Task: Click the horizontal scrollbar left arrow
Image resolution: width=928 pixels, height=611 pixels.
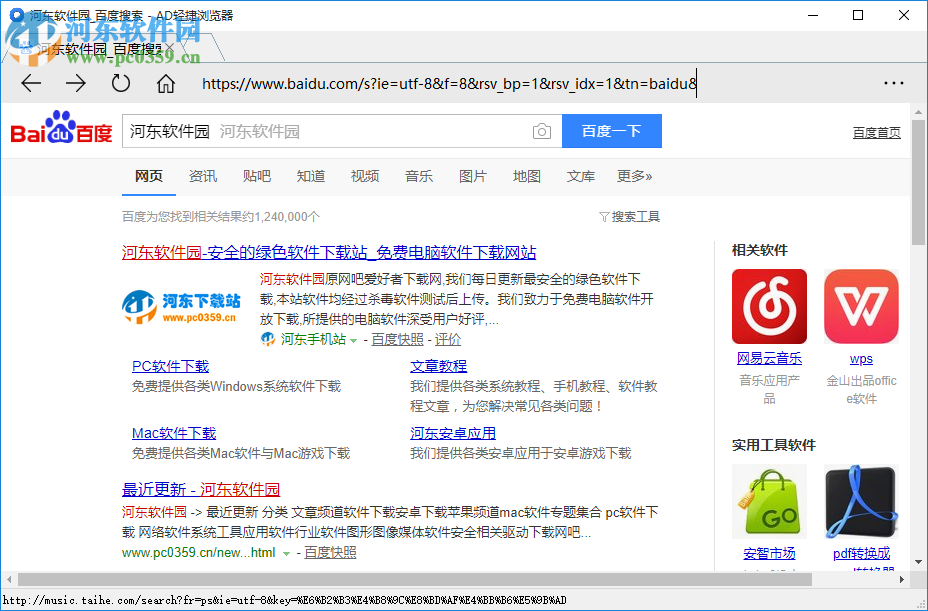Action: tap(9, 579)
